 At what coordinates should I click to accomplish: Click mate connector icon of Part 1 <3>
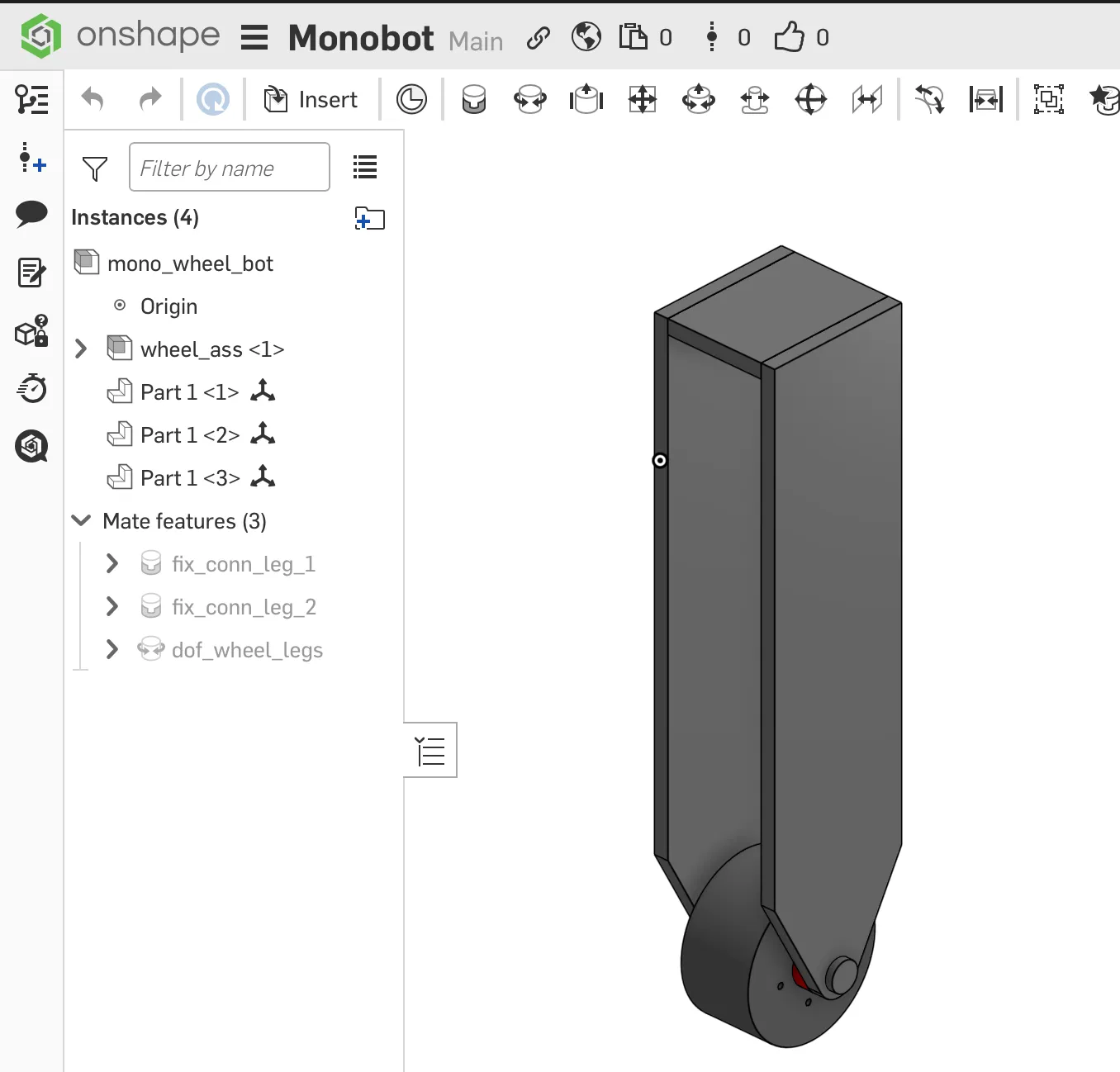tap(263, 477)
